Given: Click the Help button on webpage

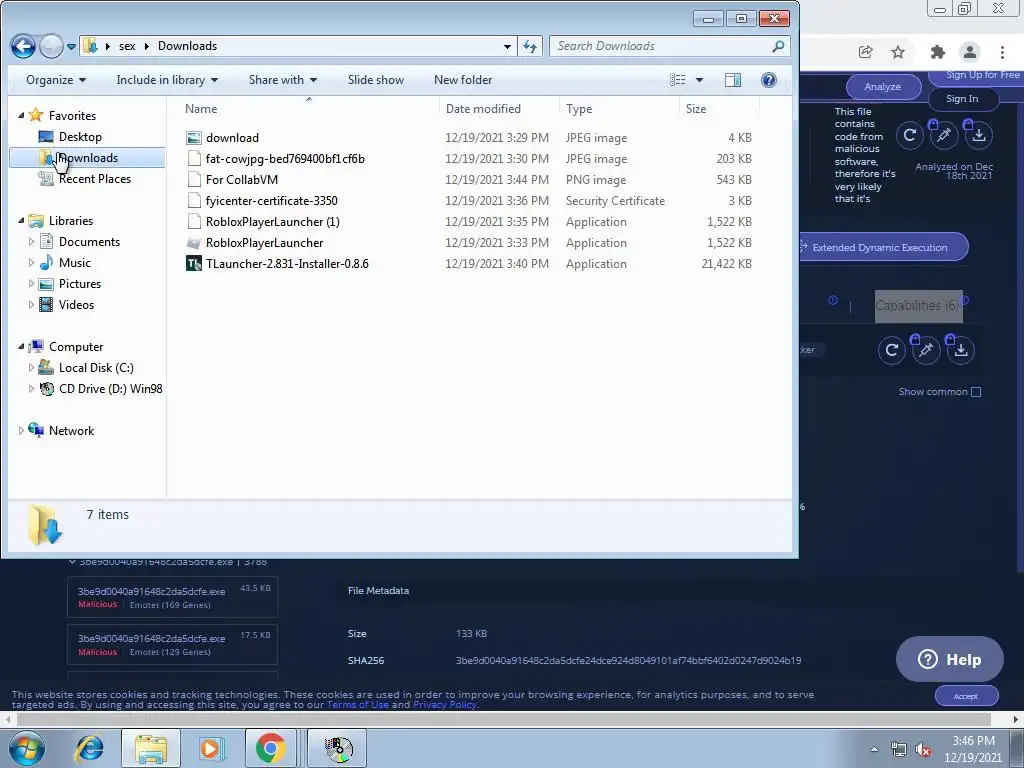Looking at the screenshot, I should (950, 660).
